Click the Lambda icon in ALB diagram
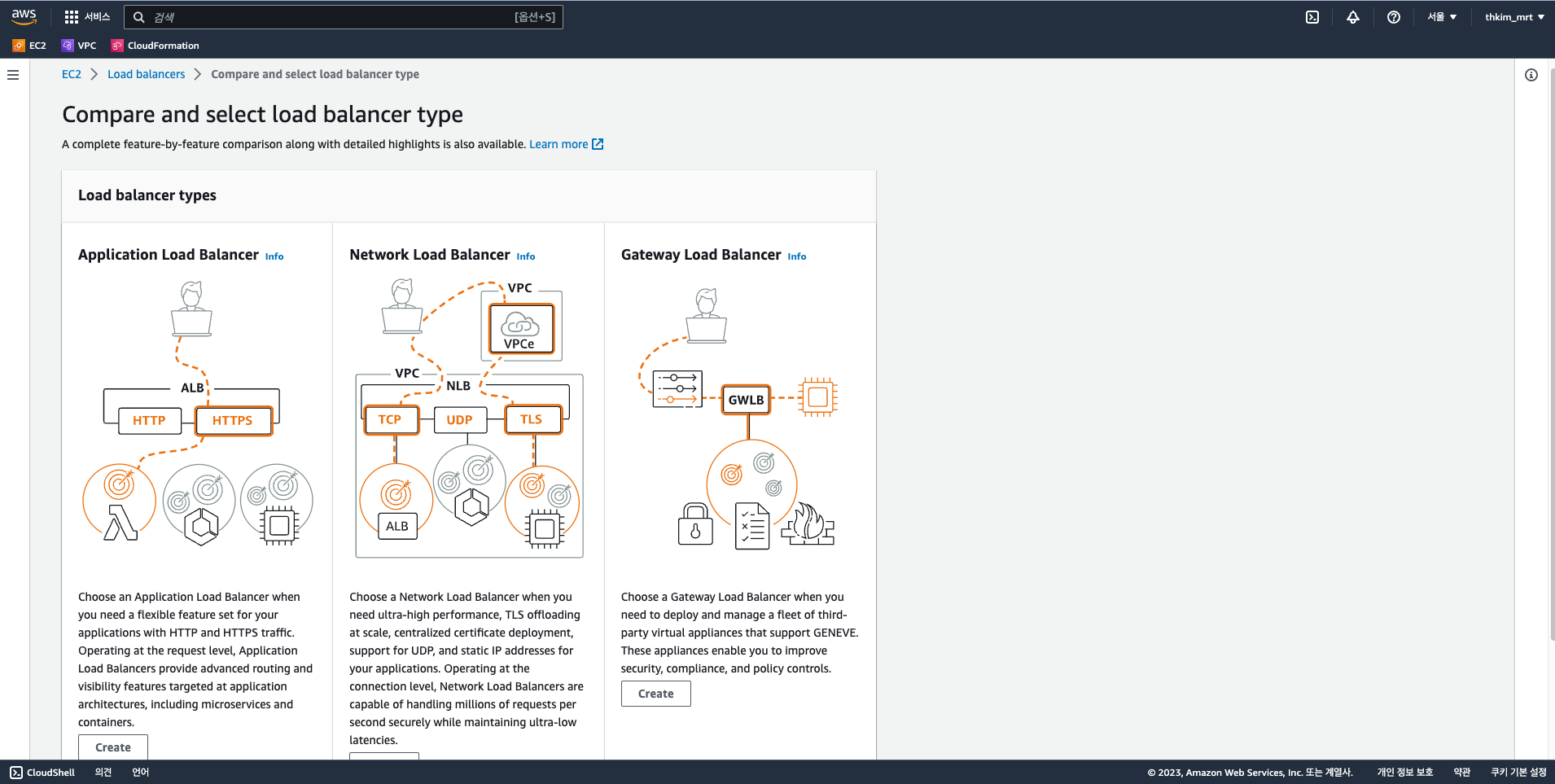This screenshot has width=1555, height=784. click(120, 522)
